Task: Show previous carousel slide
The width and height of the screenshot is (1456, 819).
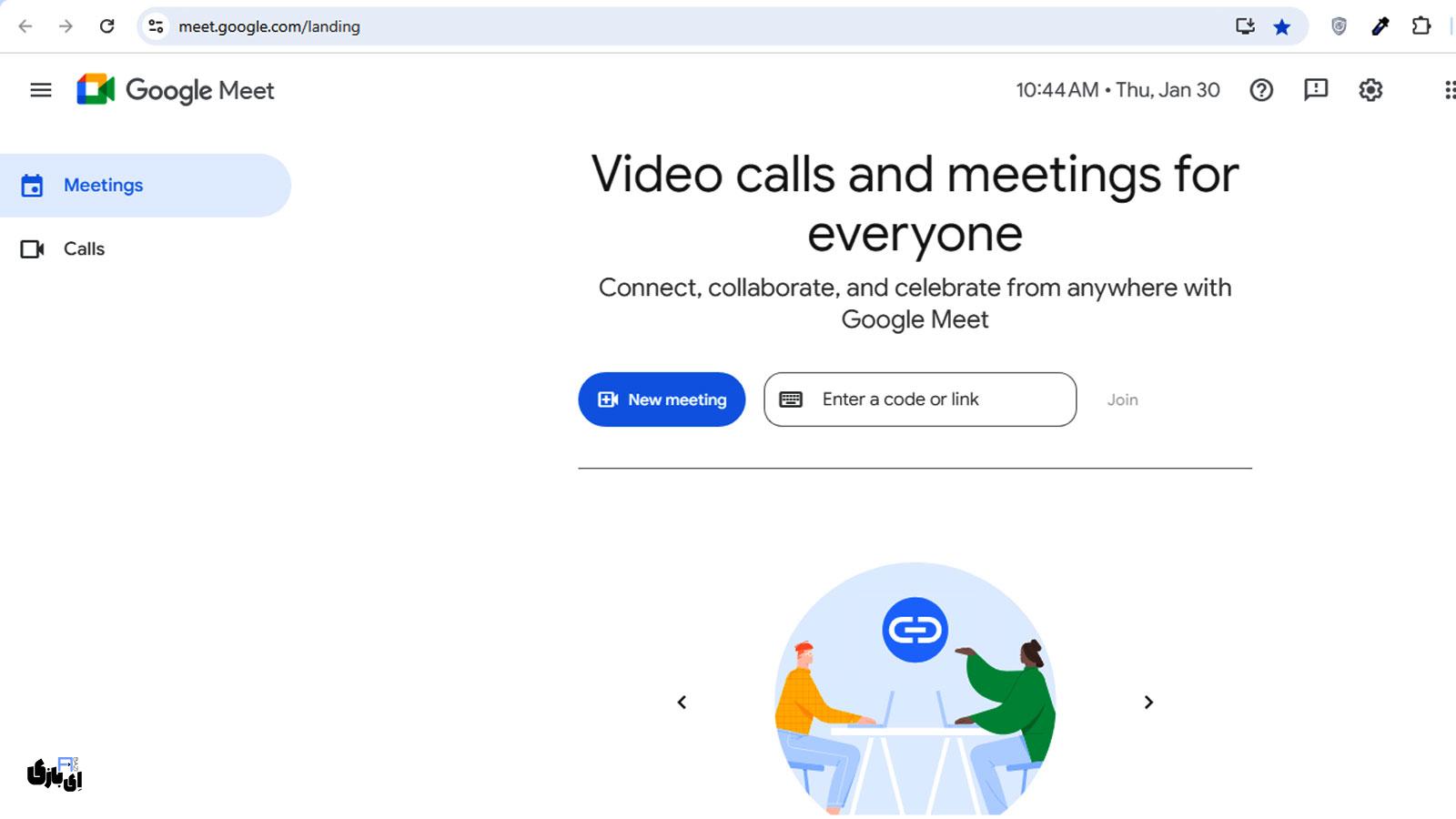Action: [682, 703]
